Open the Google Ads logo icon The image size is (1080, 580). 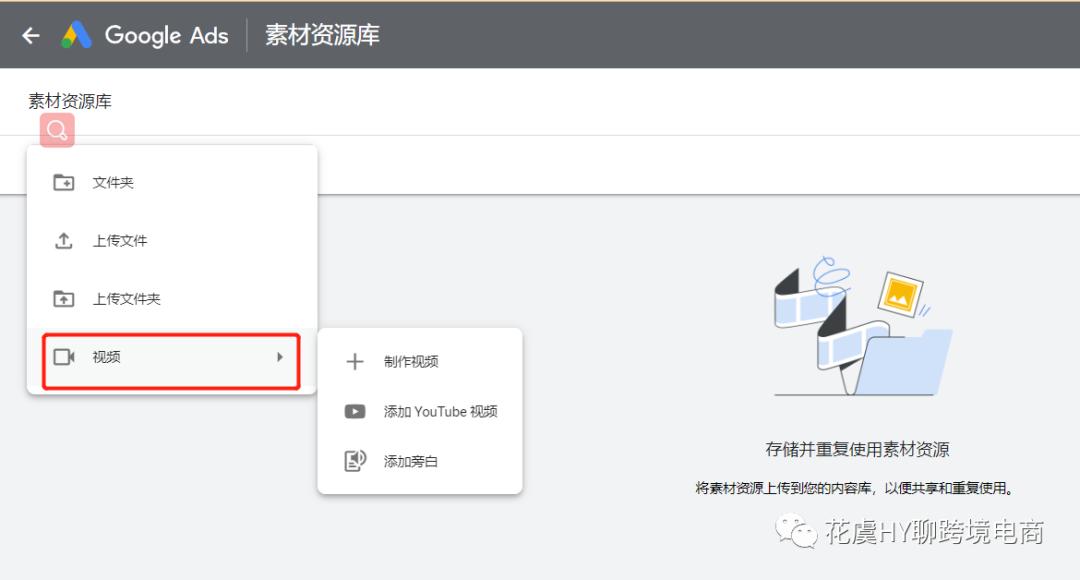click(x=78, y=34)
